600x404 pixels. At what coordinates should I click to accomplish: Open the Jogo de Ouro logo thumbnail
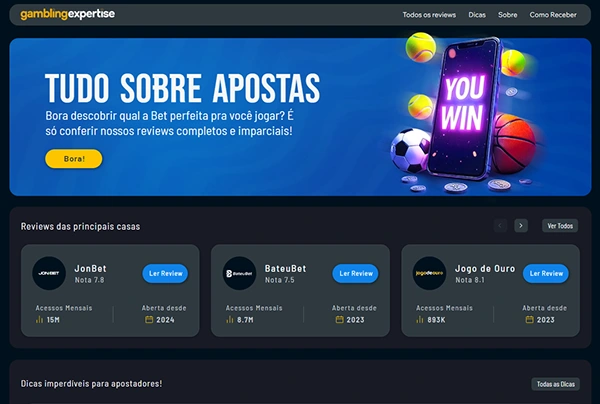click(x=429, y=273)
